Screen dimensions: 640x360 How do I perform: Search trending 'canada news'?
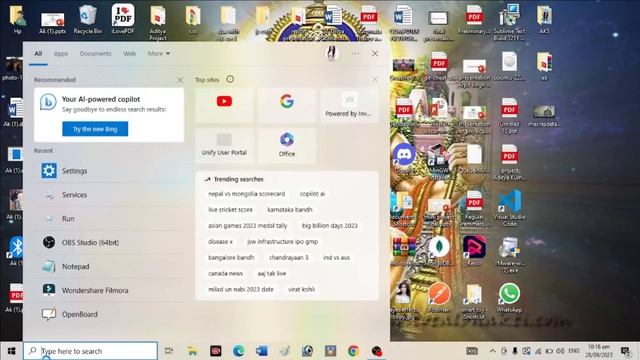(225, 273)
